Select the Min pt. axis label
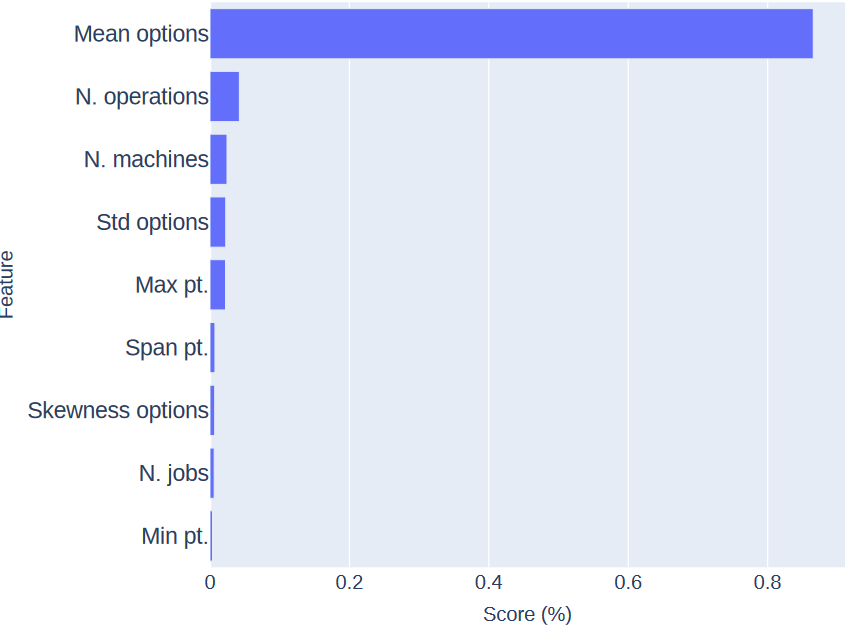This screenshot has width=845, height=625. (175, 536)
